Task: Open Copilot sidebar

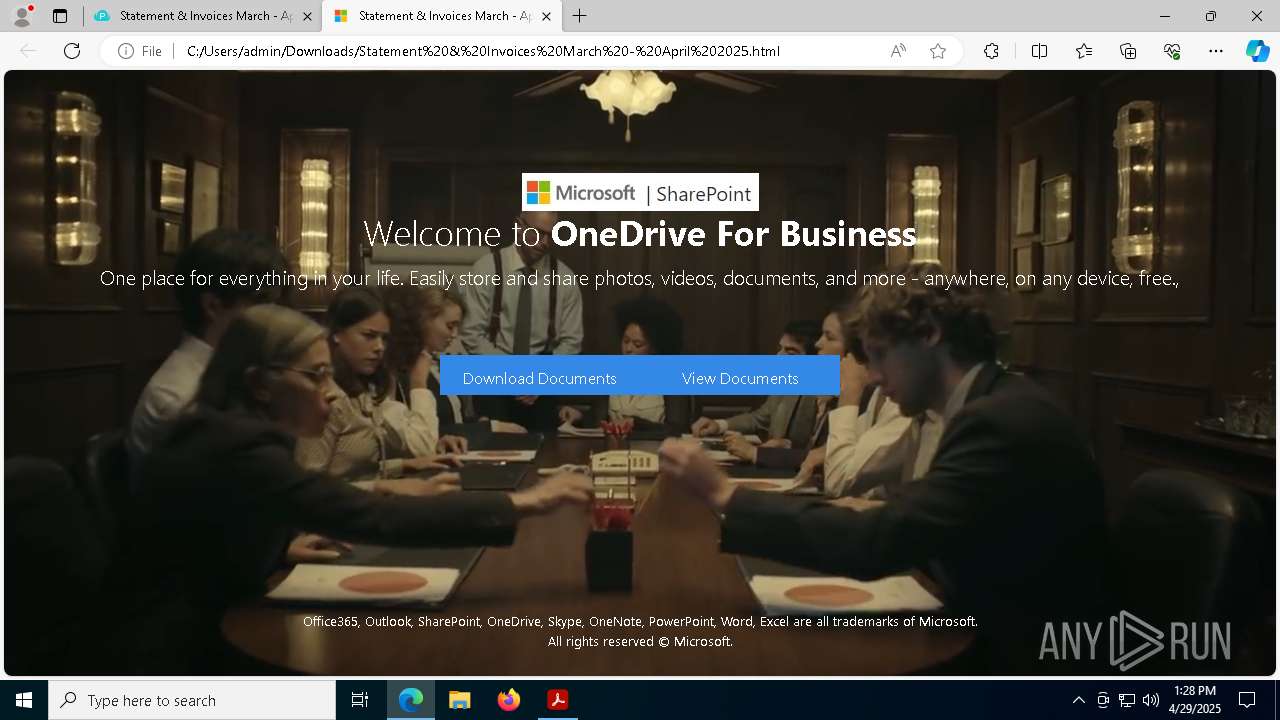Action: pyautogui.click(x=1257, y=51)
